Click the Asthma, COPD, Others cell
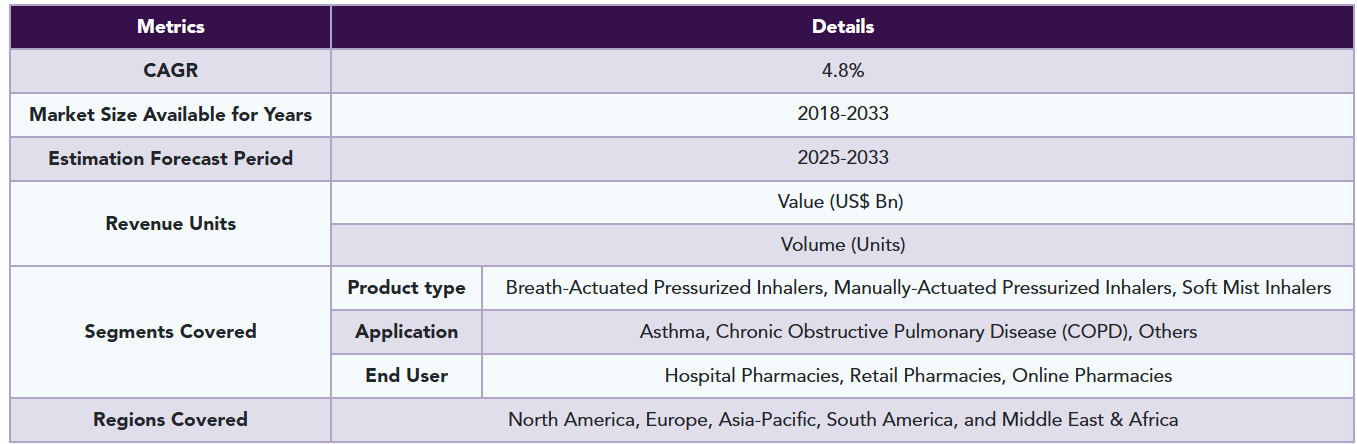Viewport: 1357px width, 444px height. coord(918,332)
